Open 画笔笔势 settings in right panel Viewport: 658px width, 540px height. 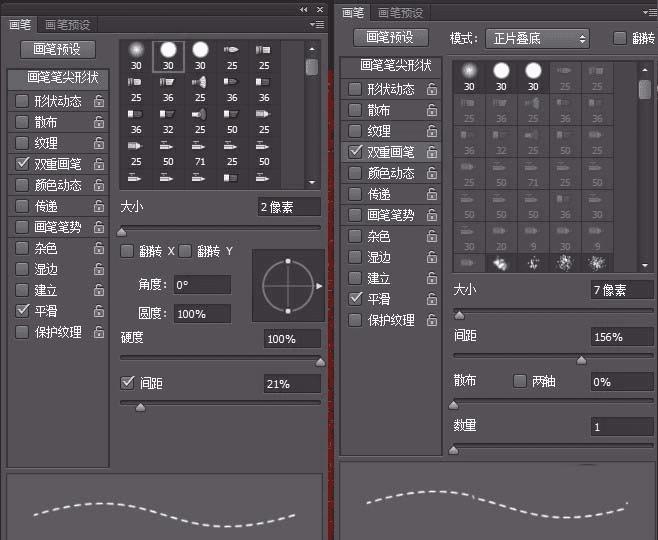coord(391,215)
